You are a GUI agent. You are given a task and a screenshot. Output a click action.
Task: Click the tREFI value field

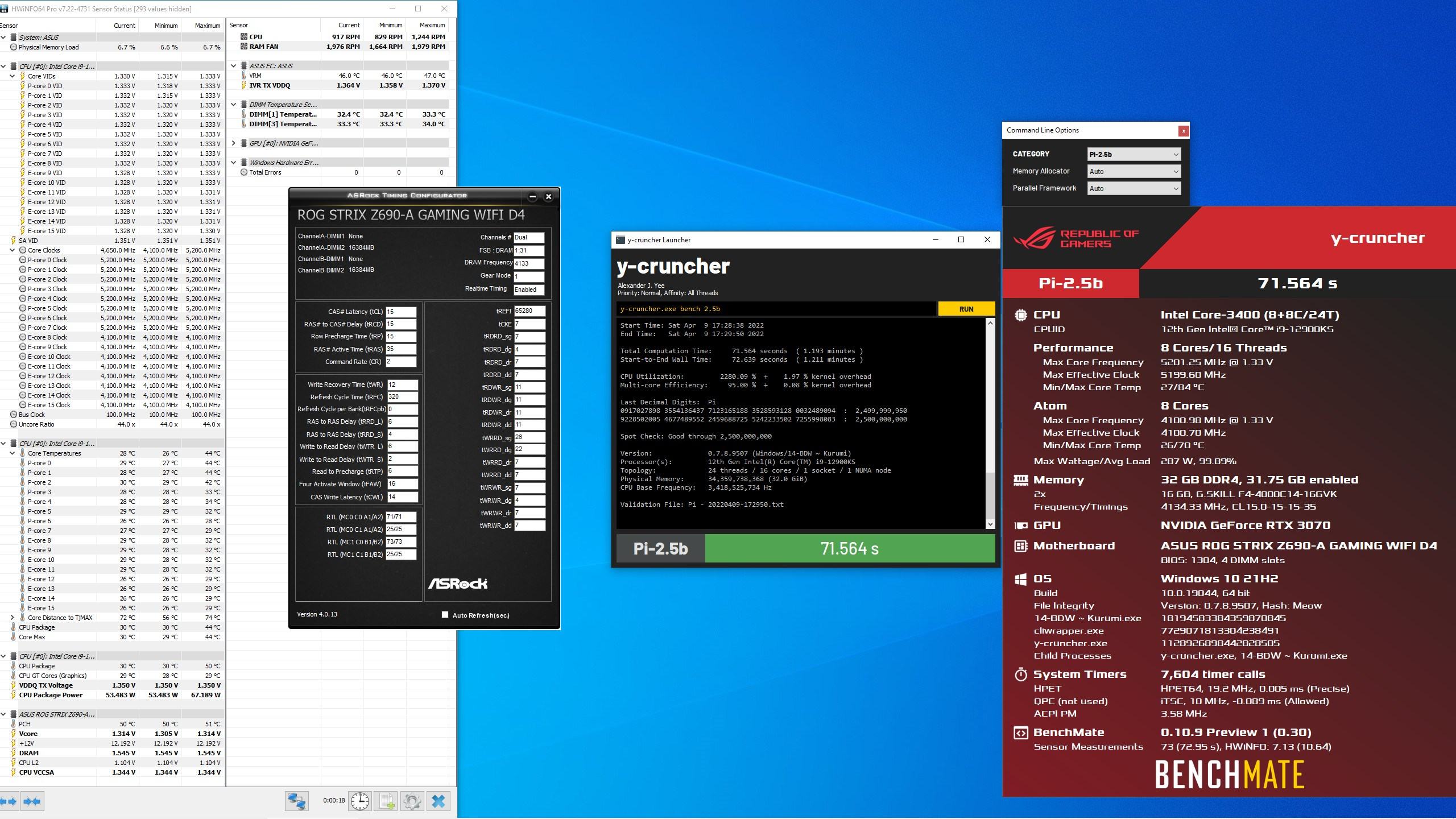pos(530,311)
